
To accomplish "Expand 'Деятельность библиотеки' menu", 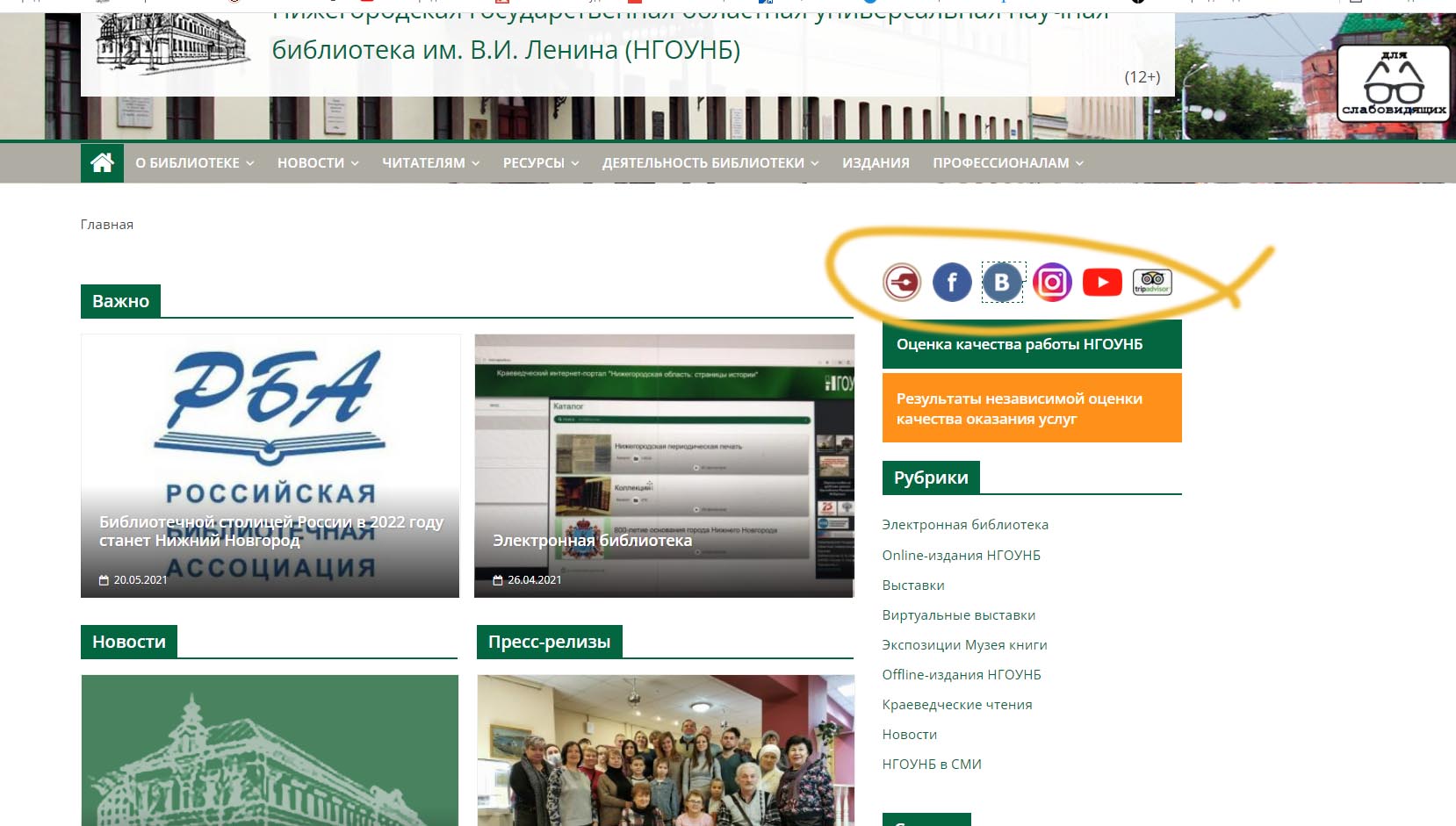I will click(710, 163).
